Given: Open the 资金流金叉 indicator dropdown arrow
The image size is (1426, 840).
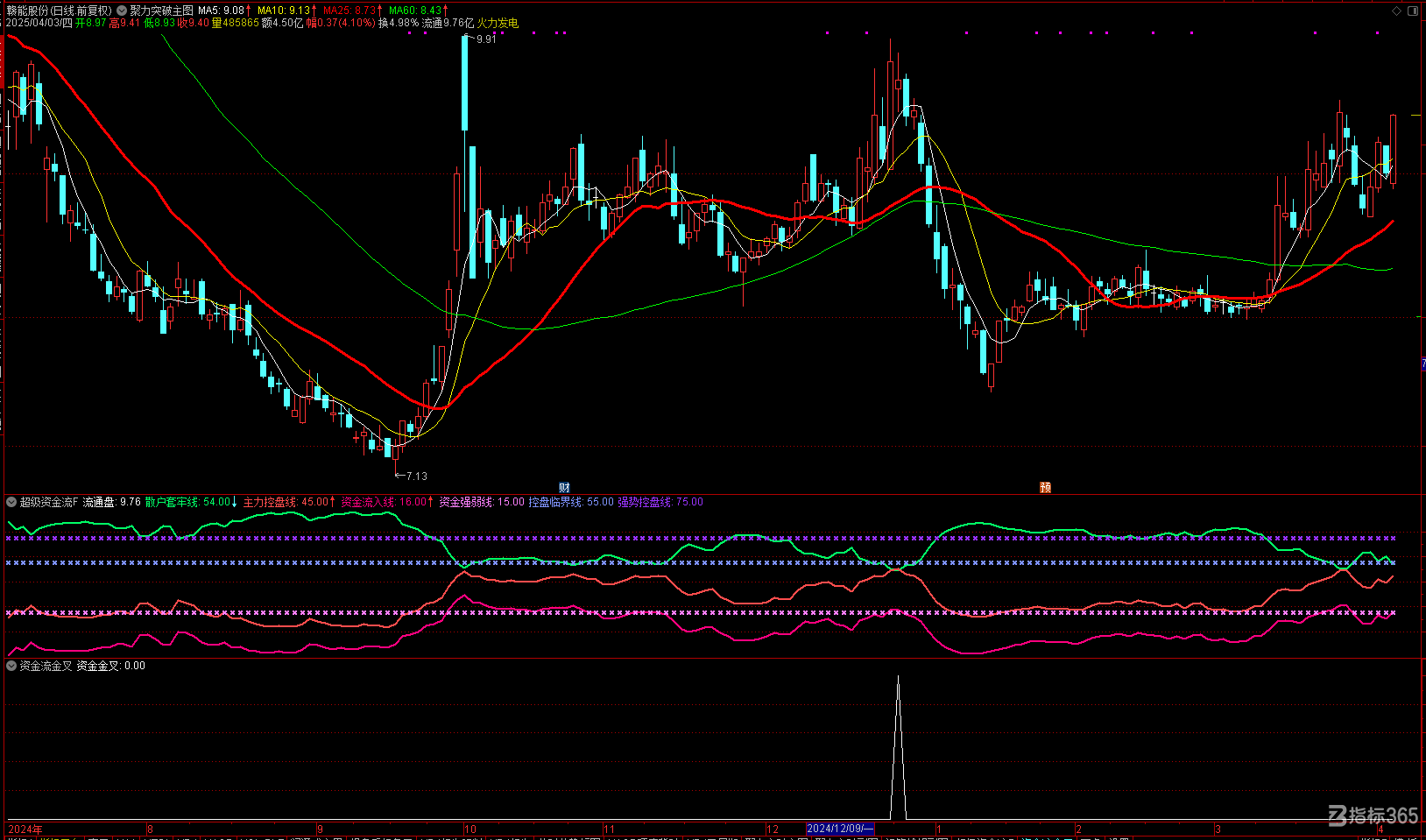Looking at the screenshot, I should 11,666.
